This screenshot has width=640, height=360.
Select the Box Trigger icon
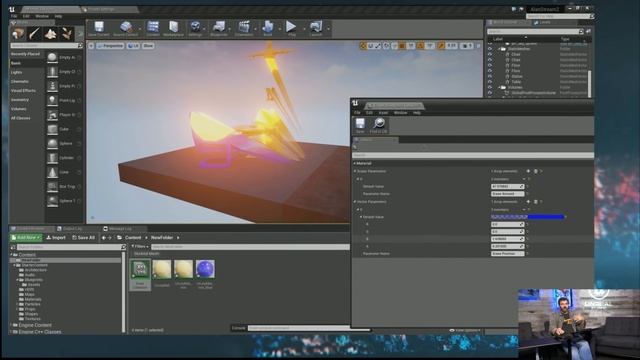[x=52, y=187]
